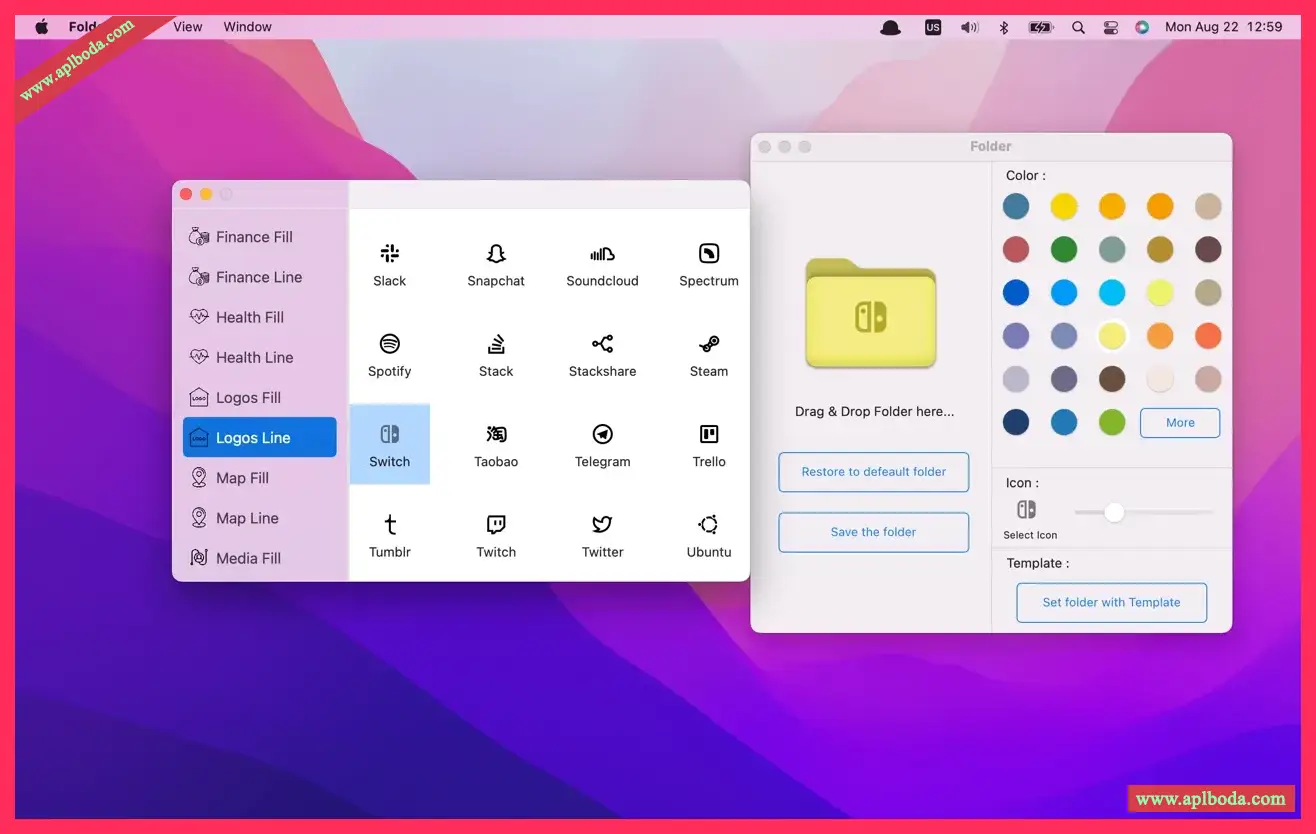
Task: Switch to the Logos Fill category
Action: (x=260, y=397)
